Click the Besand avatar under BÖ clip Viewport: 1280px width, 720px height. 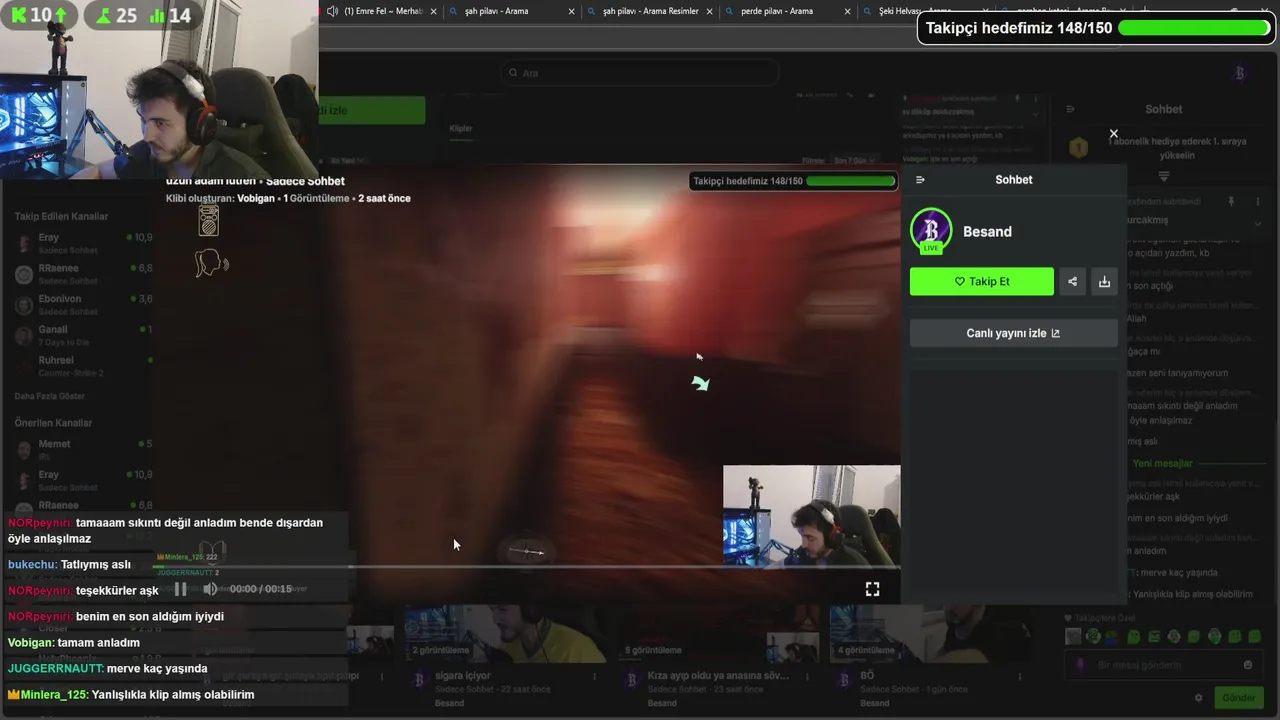pos(845,681)
